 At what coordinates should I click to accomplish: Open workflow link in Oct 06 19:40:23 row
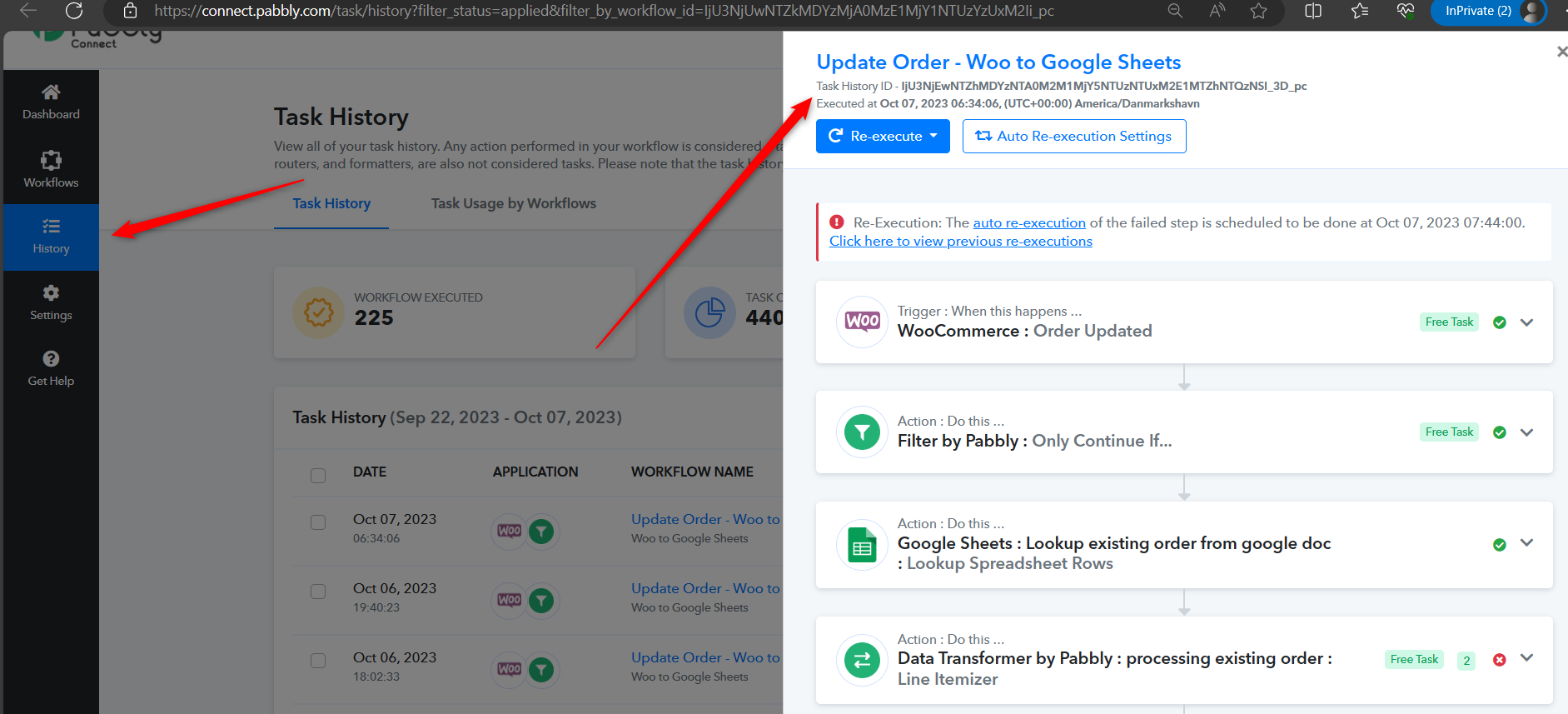pos(705,588)
